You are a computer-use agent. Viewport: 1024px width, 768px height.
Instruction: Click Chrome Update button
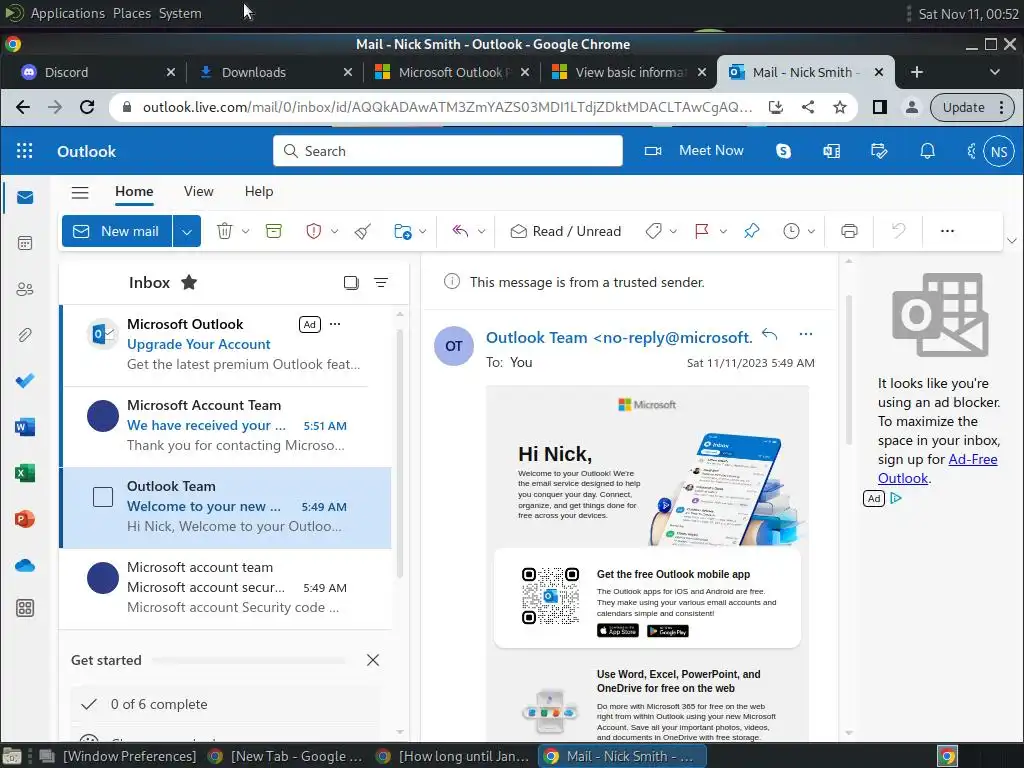click(972, 107)
